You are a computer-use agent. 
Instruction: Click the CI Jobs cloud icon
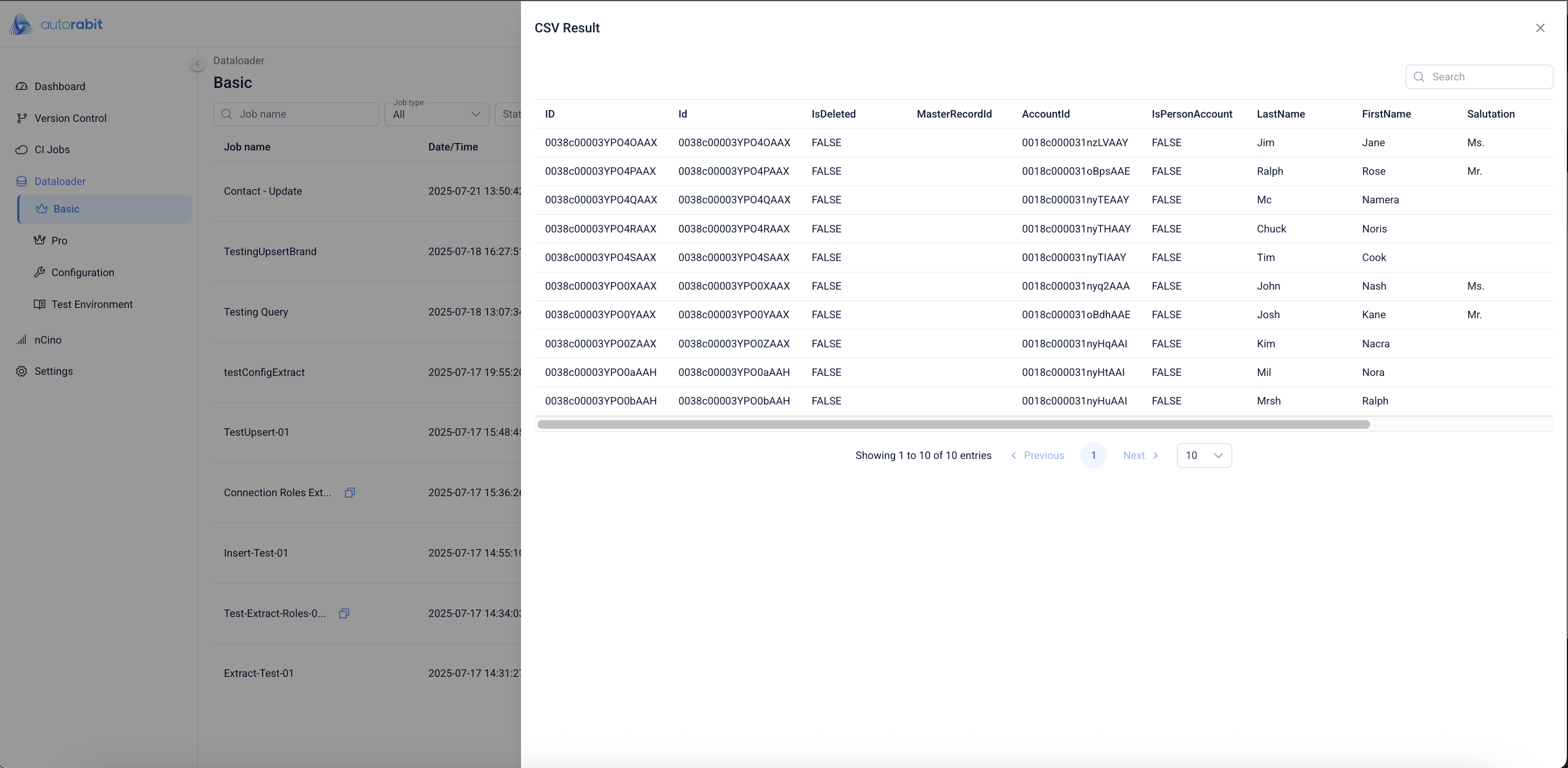pyautogui.click(x=22, y=150)
